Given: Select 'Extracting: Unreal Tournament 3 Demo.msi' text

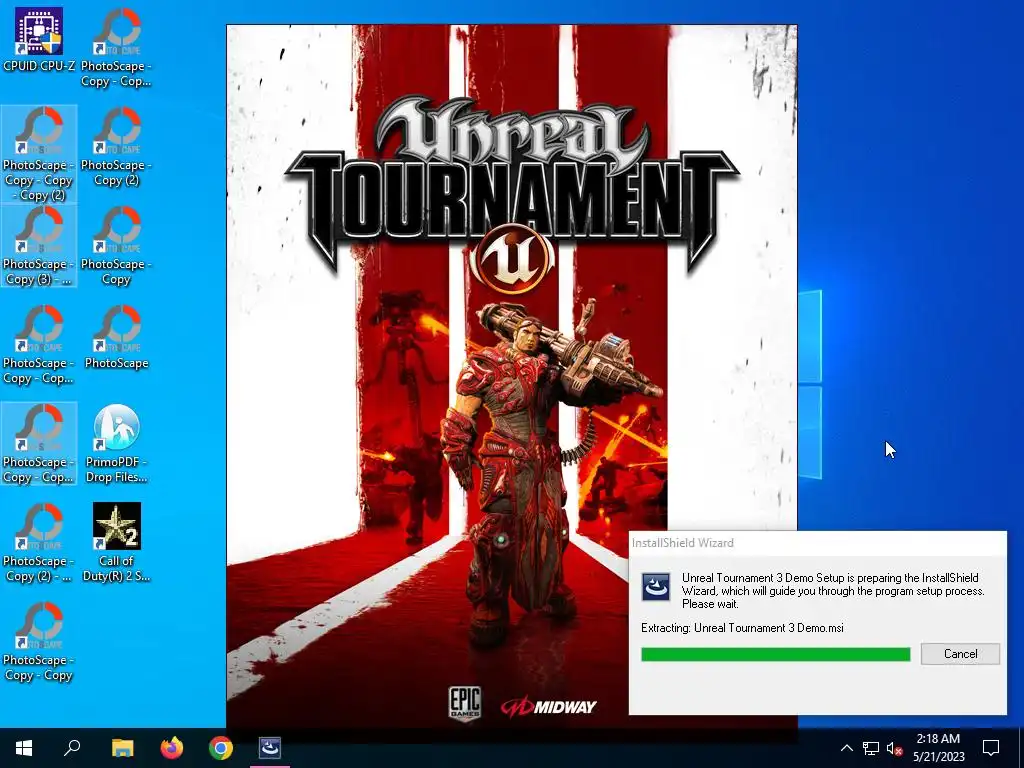Looking at the screenshot, I should click(742, 628).
